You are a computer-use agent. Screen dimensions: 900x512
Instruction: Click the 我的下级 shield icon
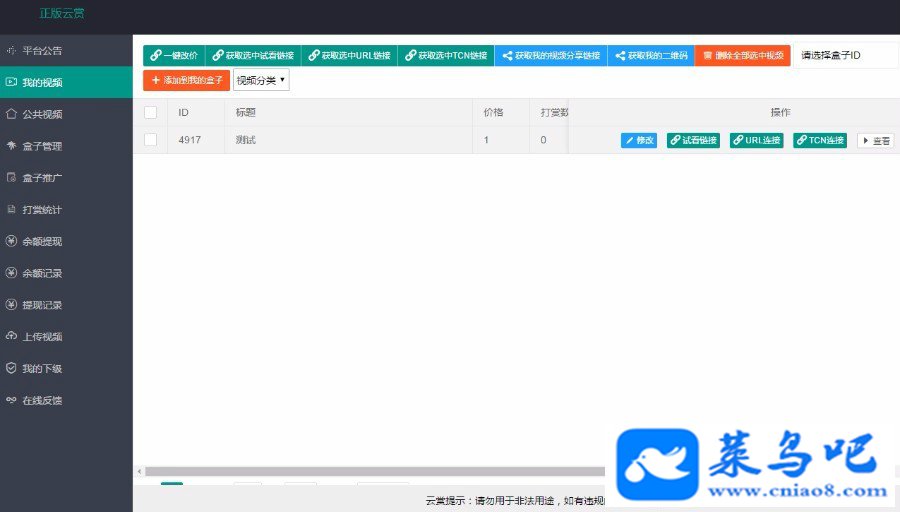(x=11, y=368)
